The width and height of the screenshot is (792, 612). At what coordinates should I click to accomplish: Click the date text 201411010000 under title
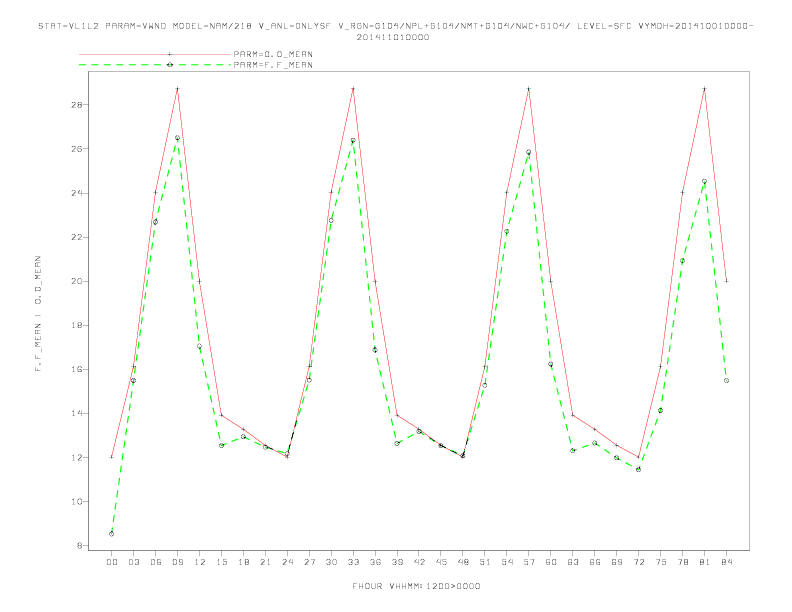pyautogui.click(x=393, y=37)
